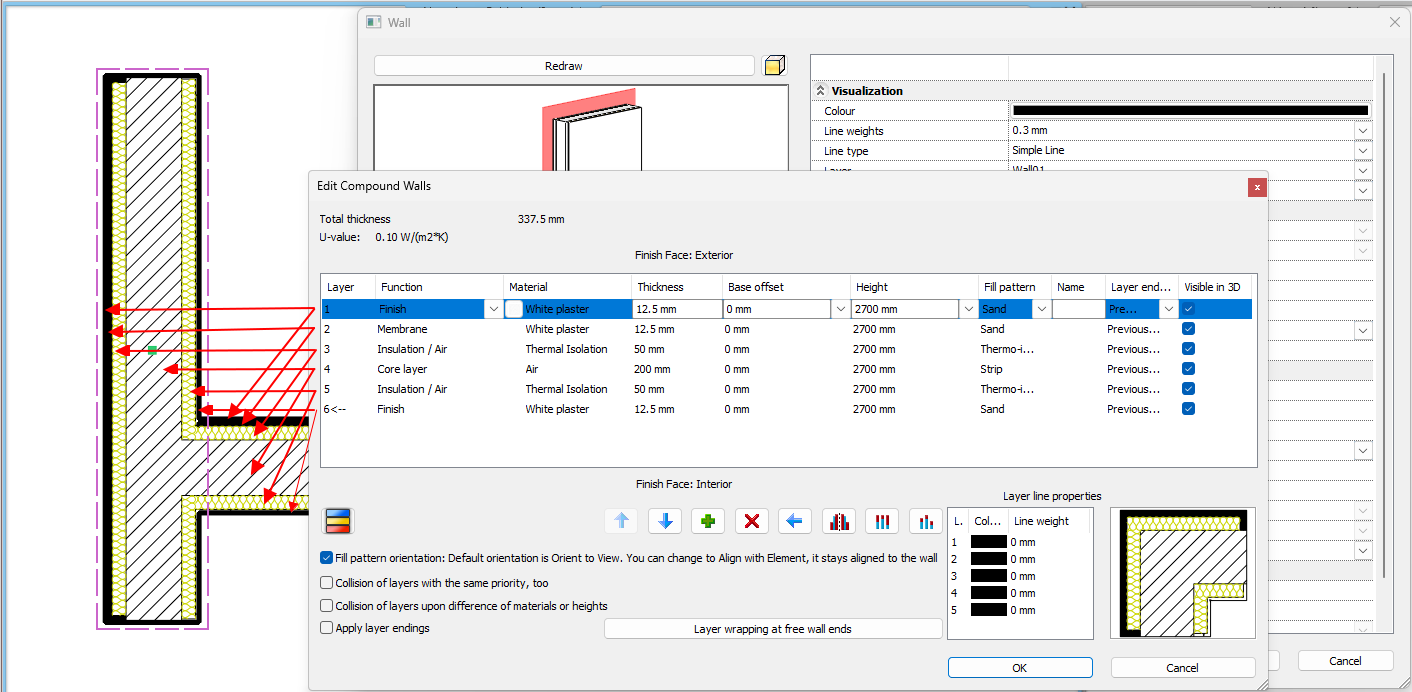The width and height of the screenshot is (1412, 692).
Task: Select the Core layer function cell
Action: (403, 369)
